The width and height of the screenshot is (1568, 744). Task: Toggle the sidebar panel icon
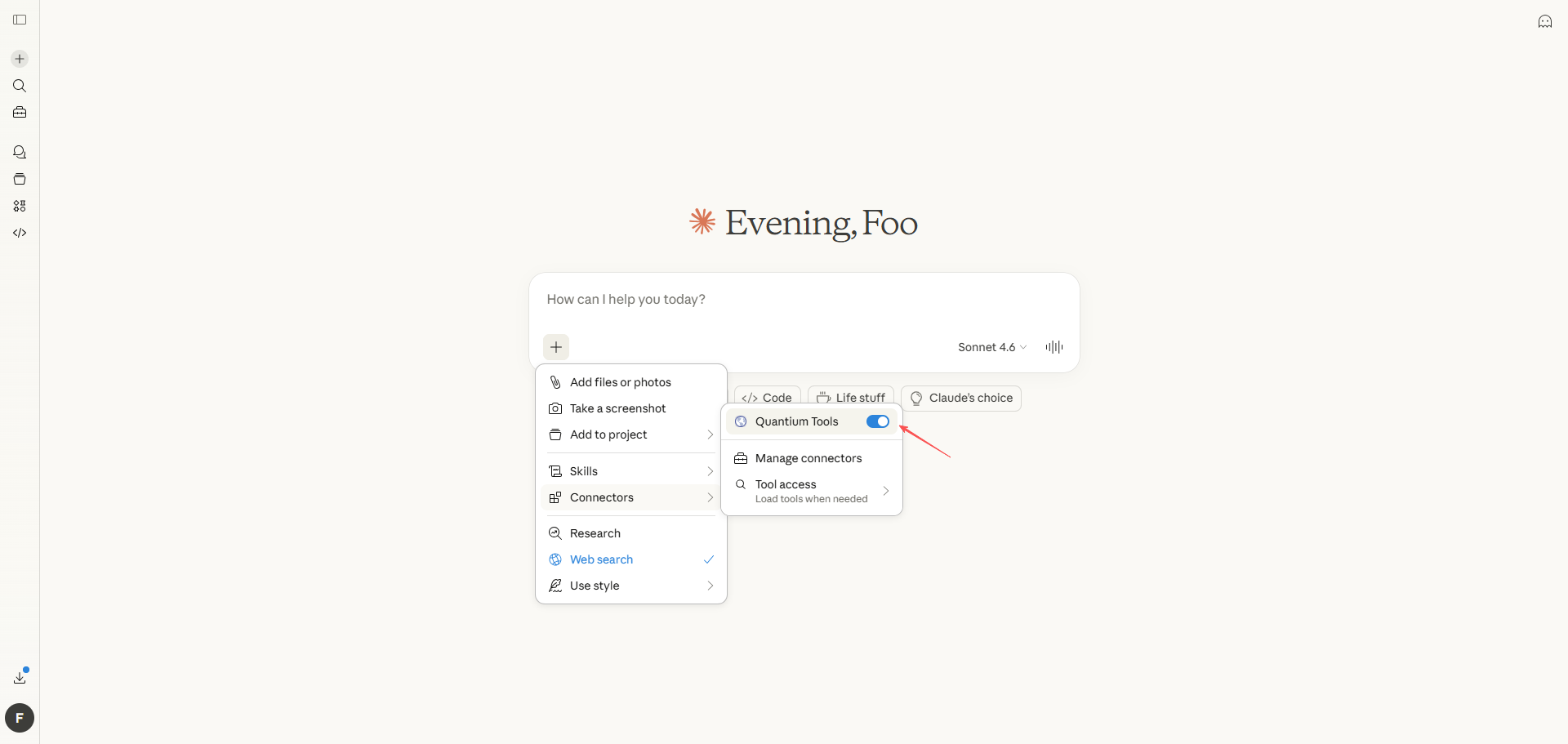tap(20, 20)
